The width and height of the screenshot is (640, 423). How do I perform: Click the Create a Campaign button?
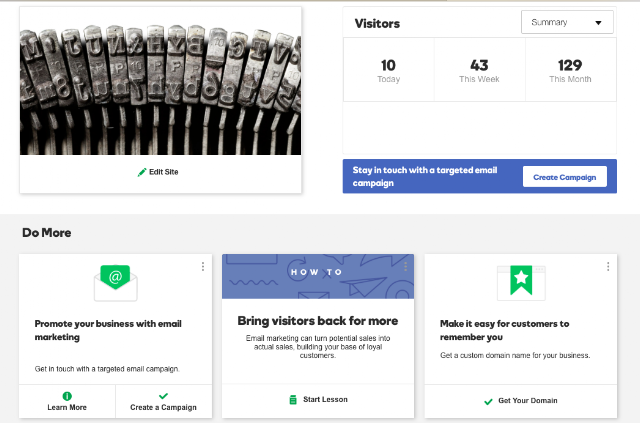pyautogui.click(x=164, y=401)
